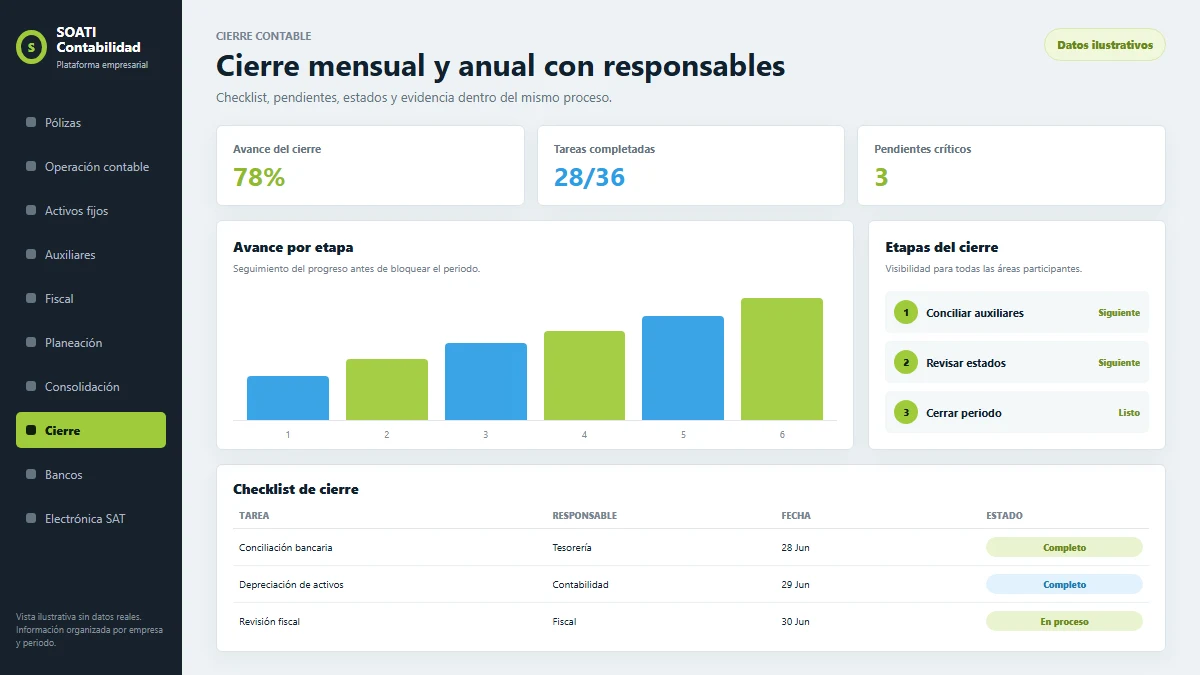Click the square icon beside Auxiliares

tap(31, 255)
